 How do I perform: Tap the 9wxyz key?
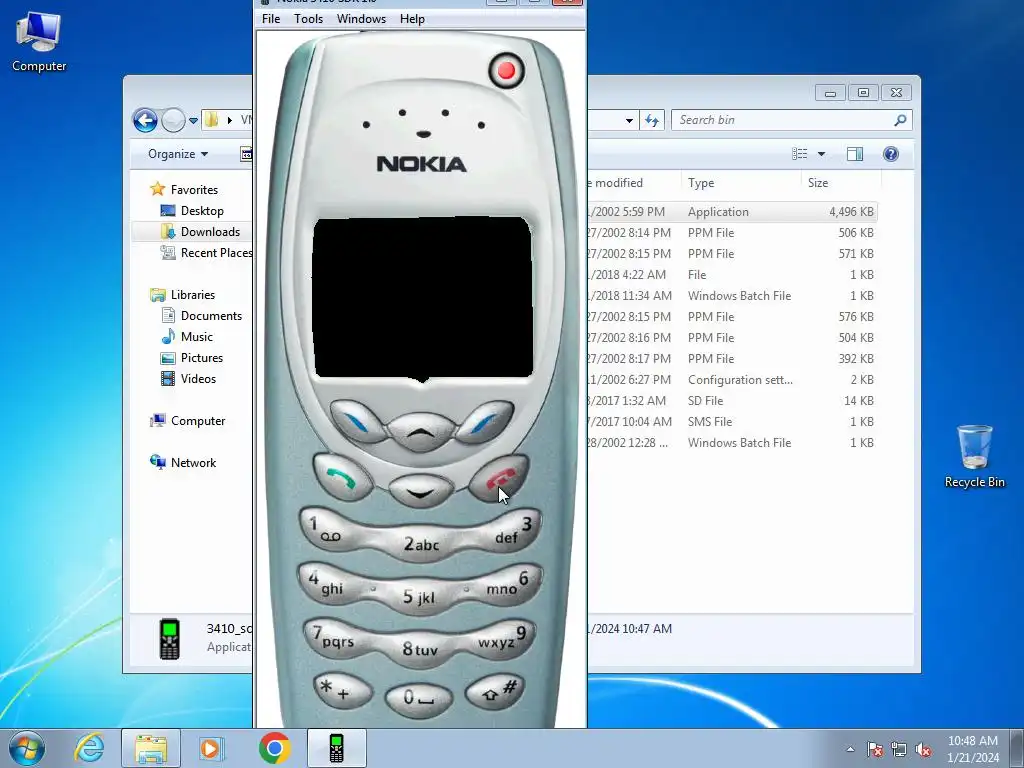pos(504,637)
